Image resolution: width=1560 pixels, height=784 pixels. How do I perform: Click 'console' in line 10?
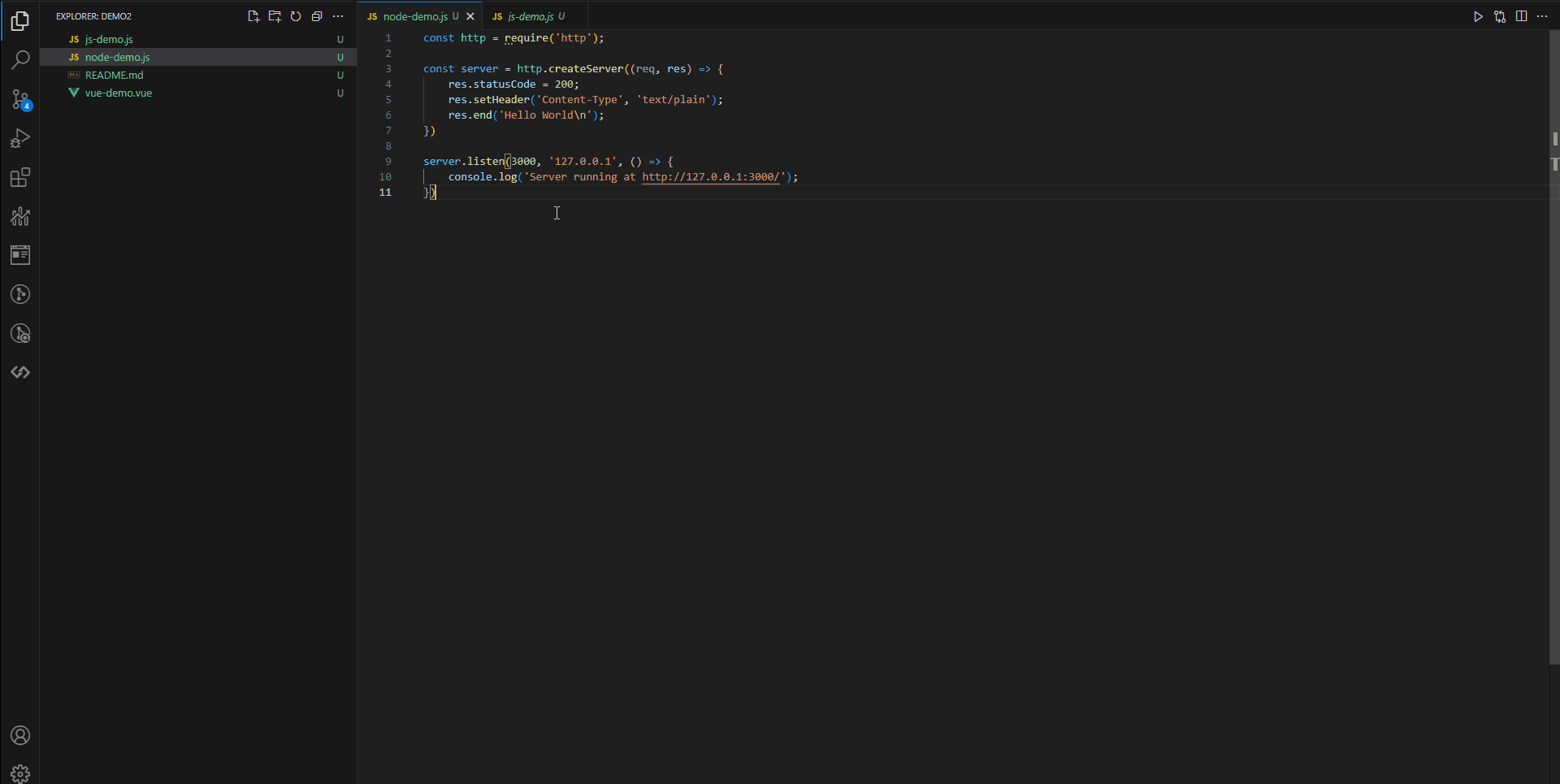coord(470,176)
